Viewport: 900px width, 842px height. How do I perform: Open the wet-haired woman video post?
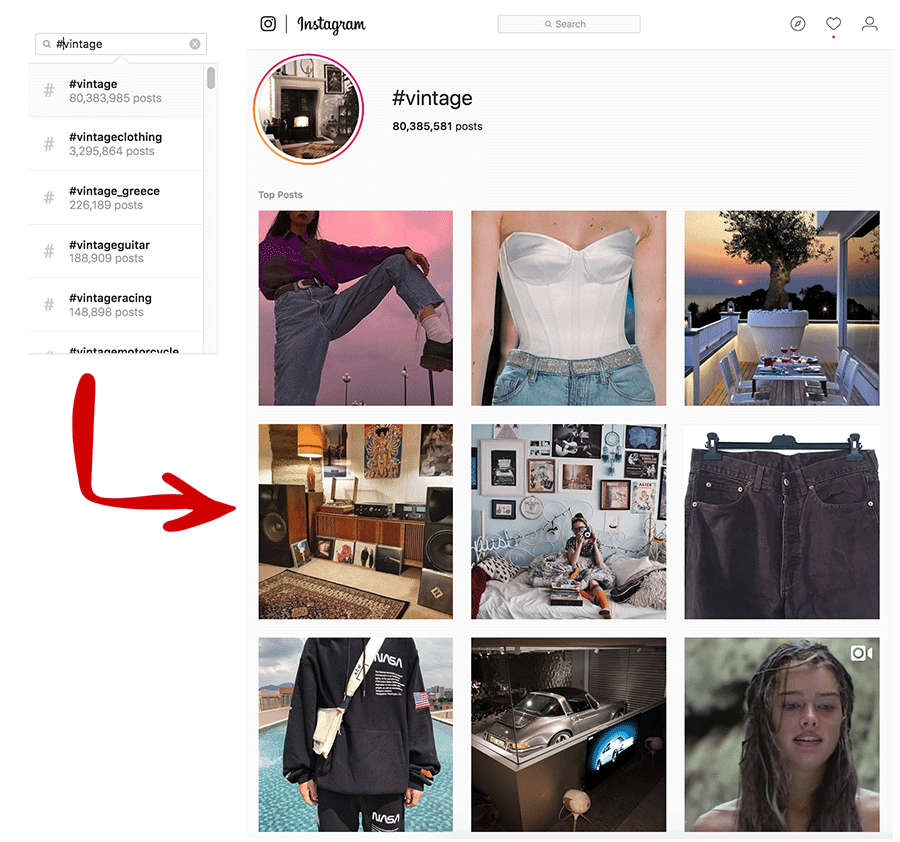782,735
